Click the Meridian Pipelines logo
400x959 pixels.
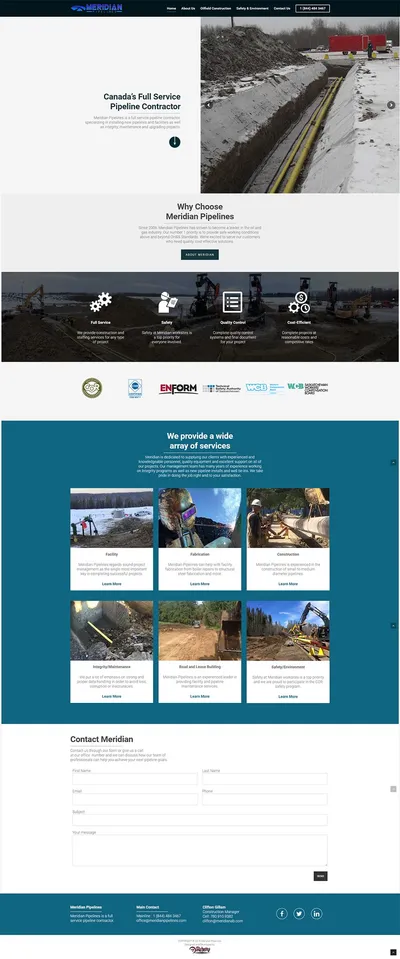[97, 8]
